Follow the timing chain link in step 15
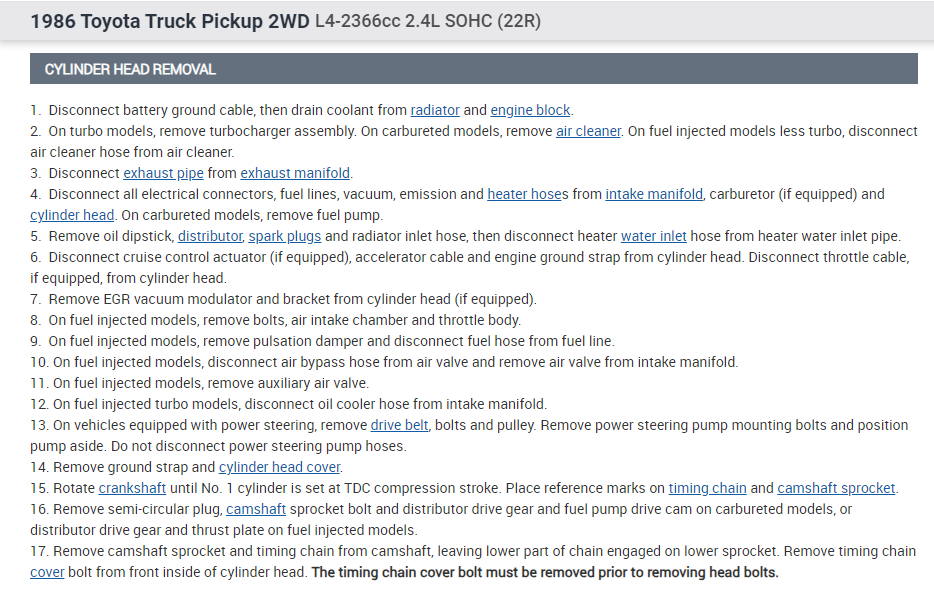Viewport: 934px width, 596px height. pos(707,488)
